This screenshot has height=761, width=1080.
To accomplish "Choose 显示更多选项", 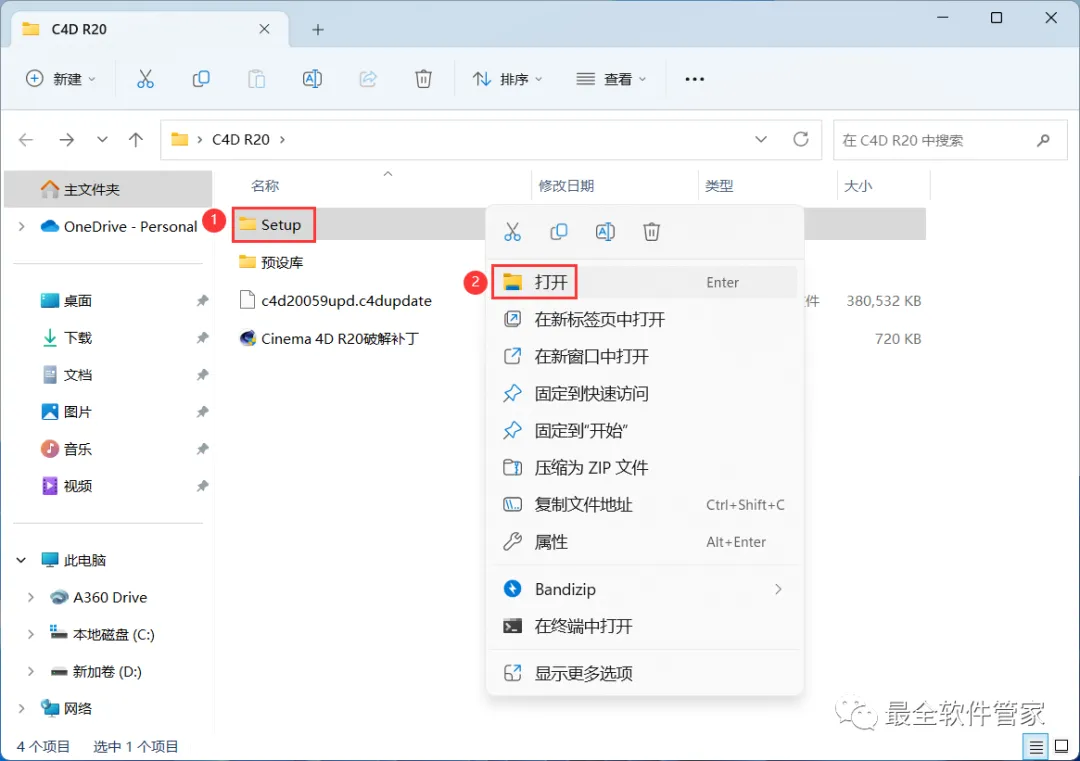I will [x=644, y=674].
